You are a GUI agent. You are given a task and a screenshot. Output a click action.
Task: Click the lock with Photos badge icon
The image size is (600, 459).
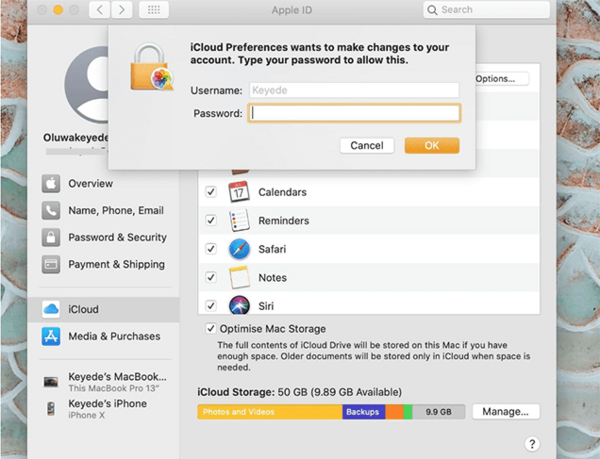coord(152,67)
